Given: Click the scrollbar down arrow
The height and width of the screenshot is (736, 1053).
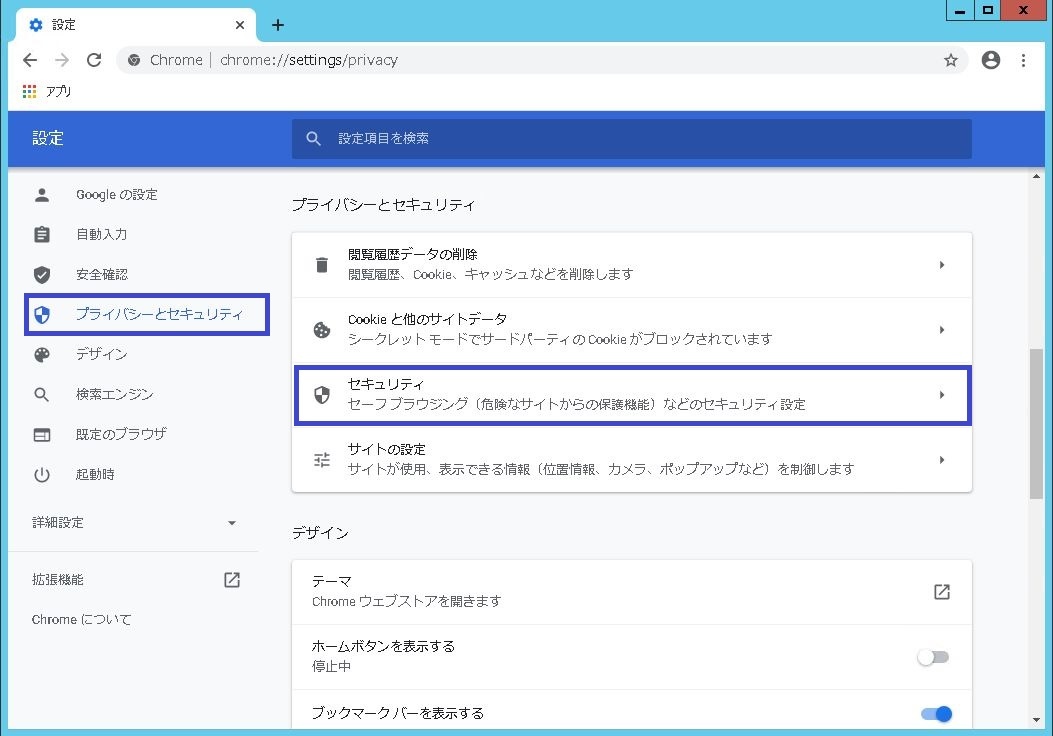Looking at the screenshot, I should [1036, 720].
